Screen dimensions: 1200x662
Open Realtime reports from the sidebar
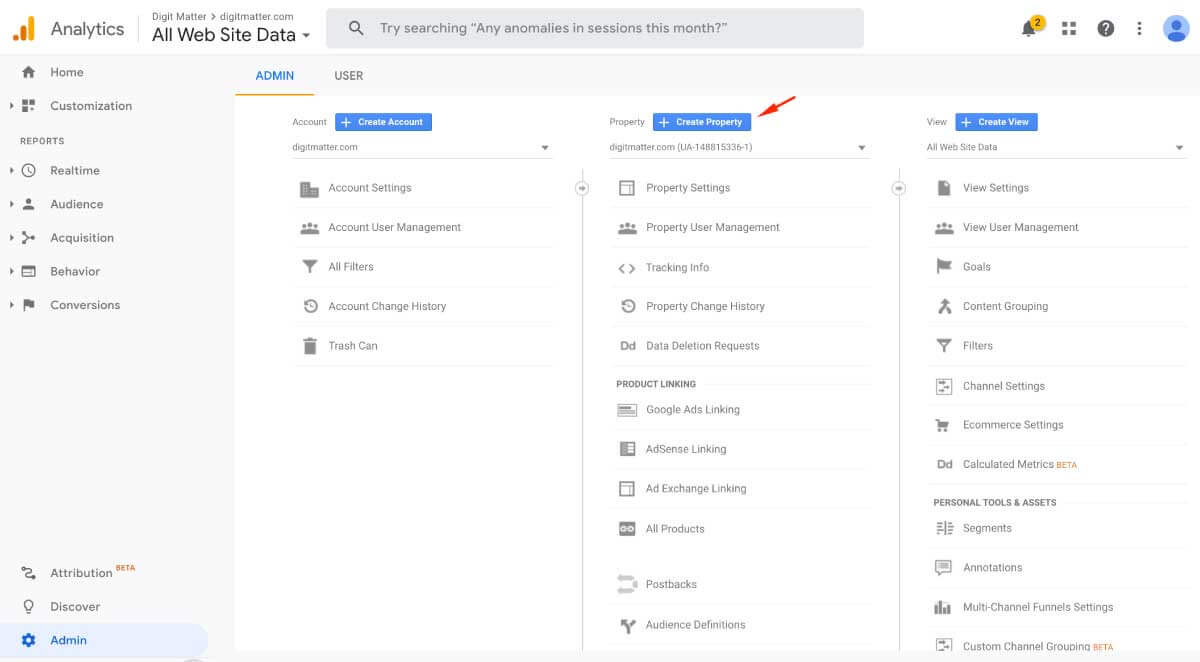[x=75, y=170]
